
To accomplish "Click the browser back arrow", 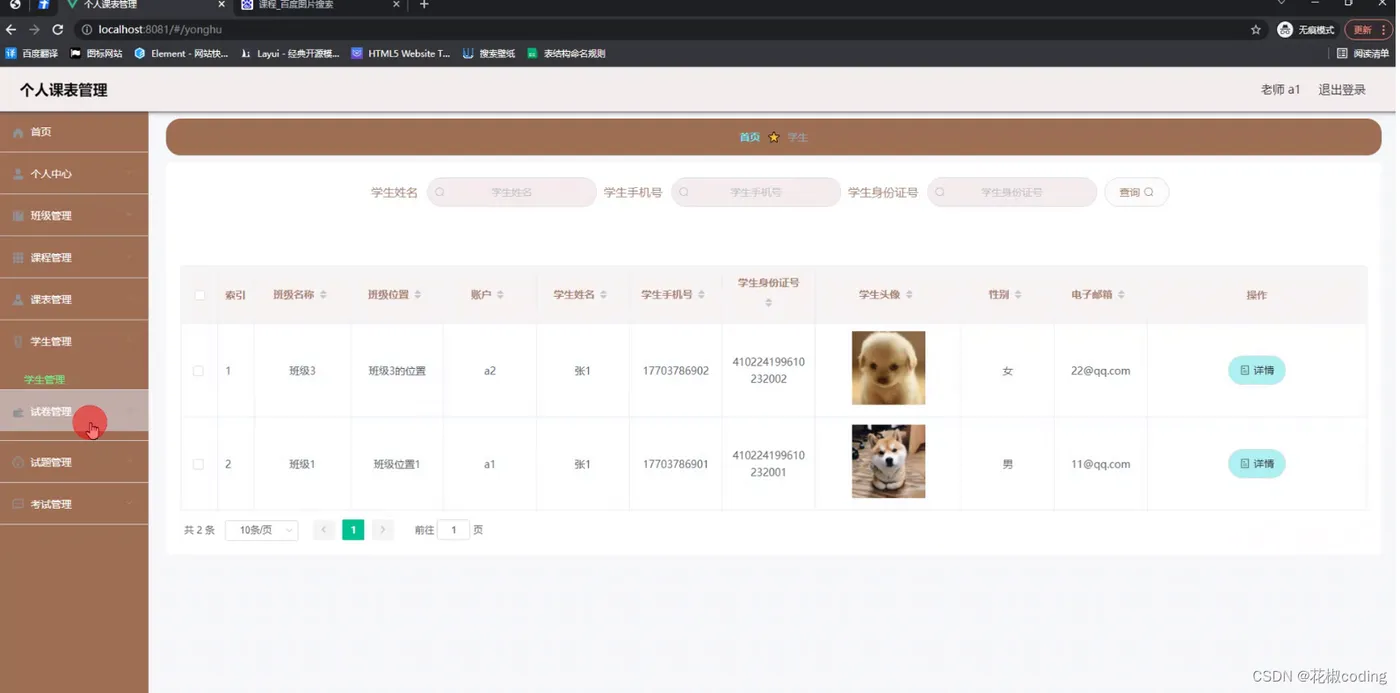I will point(11,30).
